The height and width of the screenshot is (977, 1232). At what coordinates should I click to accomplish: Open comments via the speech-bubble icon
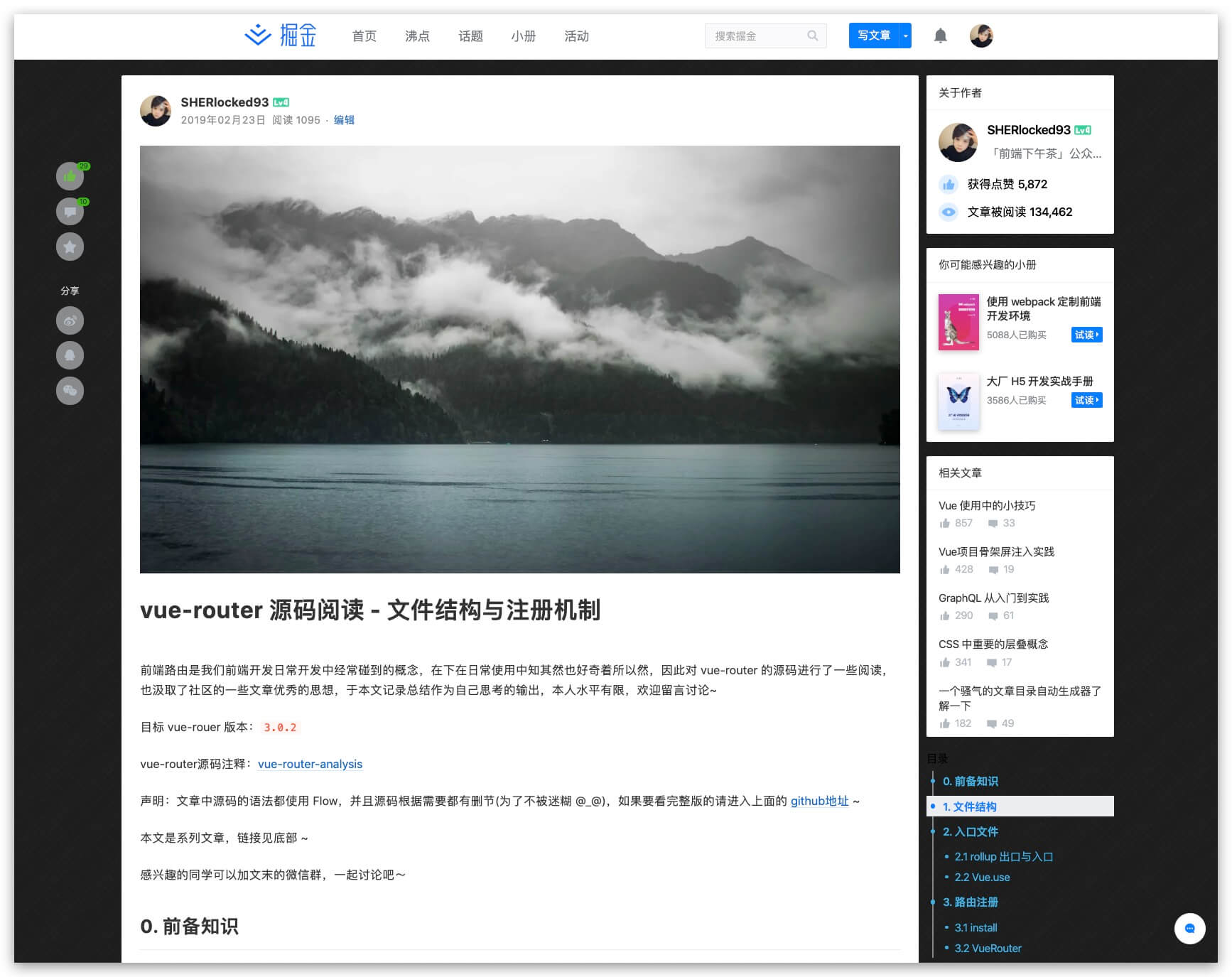pos(69,211)
